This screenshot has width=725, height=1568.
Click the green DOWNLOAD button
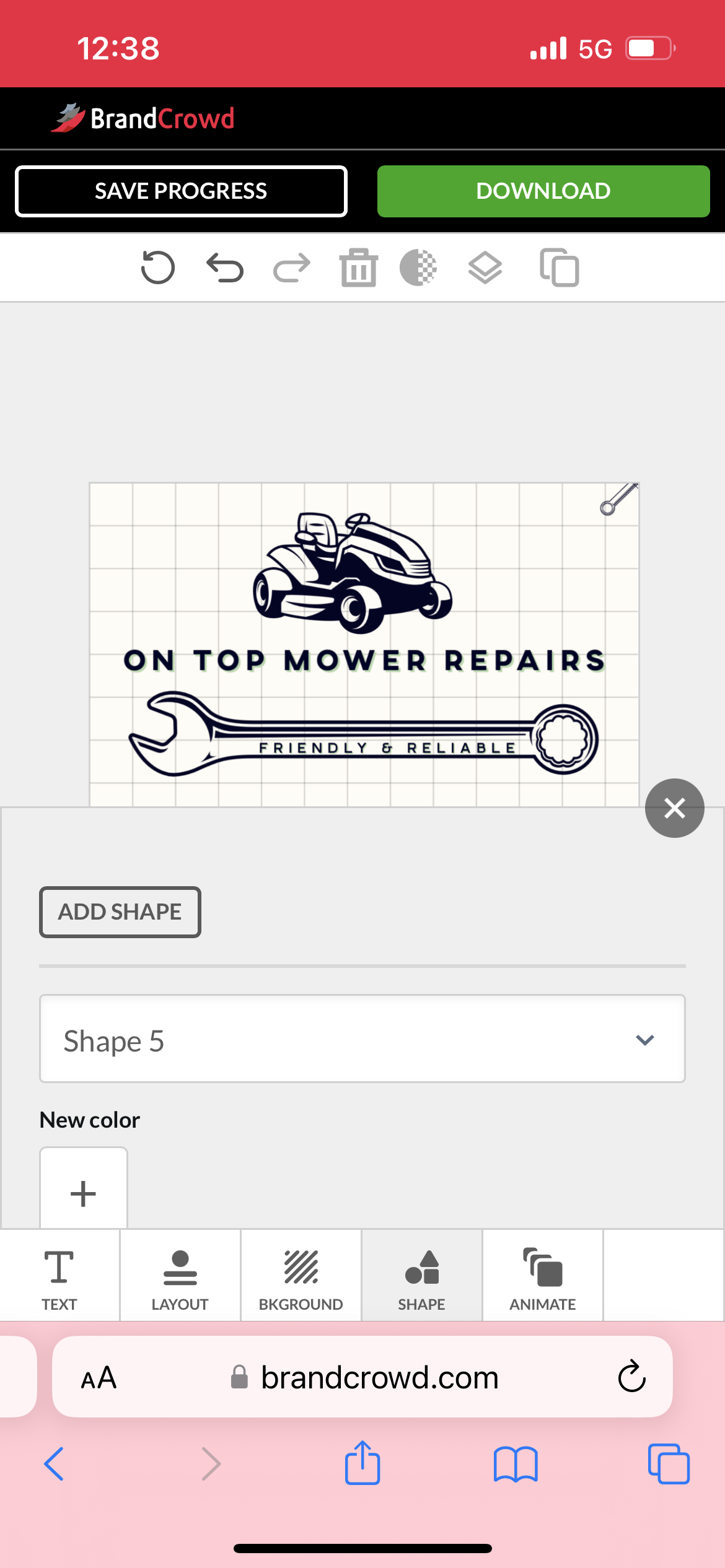click(x=543, y=191)
